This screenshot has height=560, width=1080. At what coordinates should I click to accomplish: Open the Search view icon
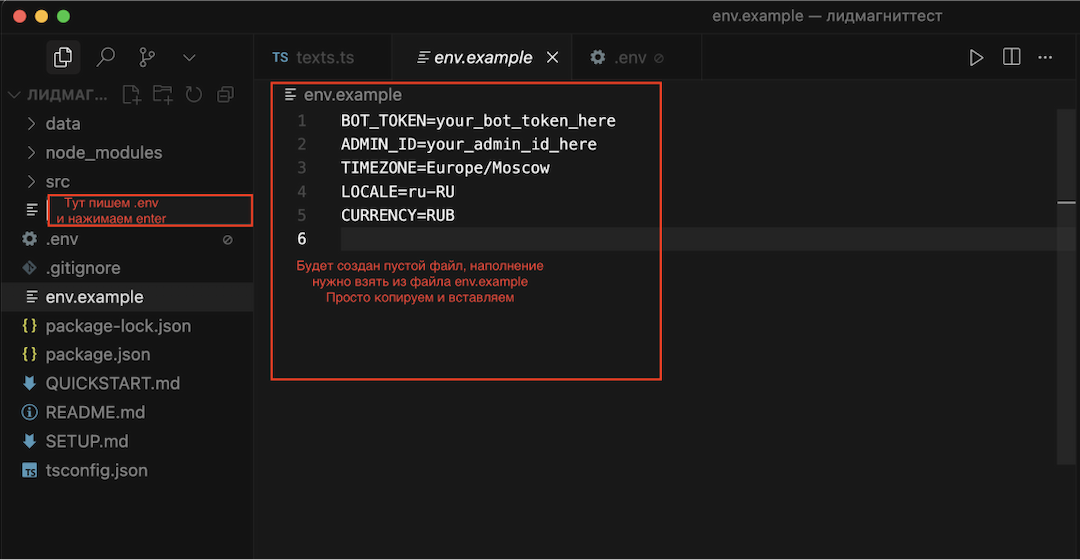(x=105, y=58)
